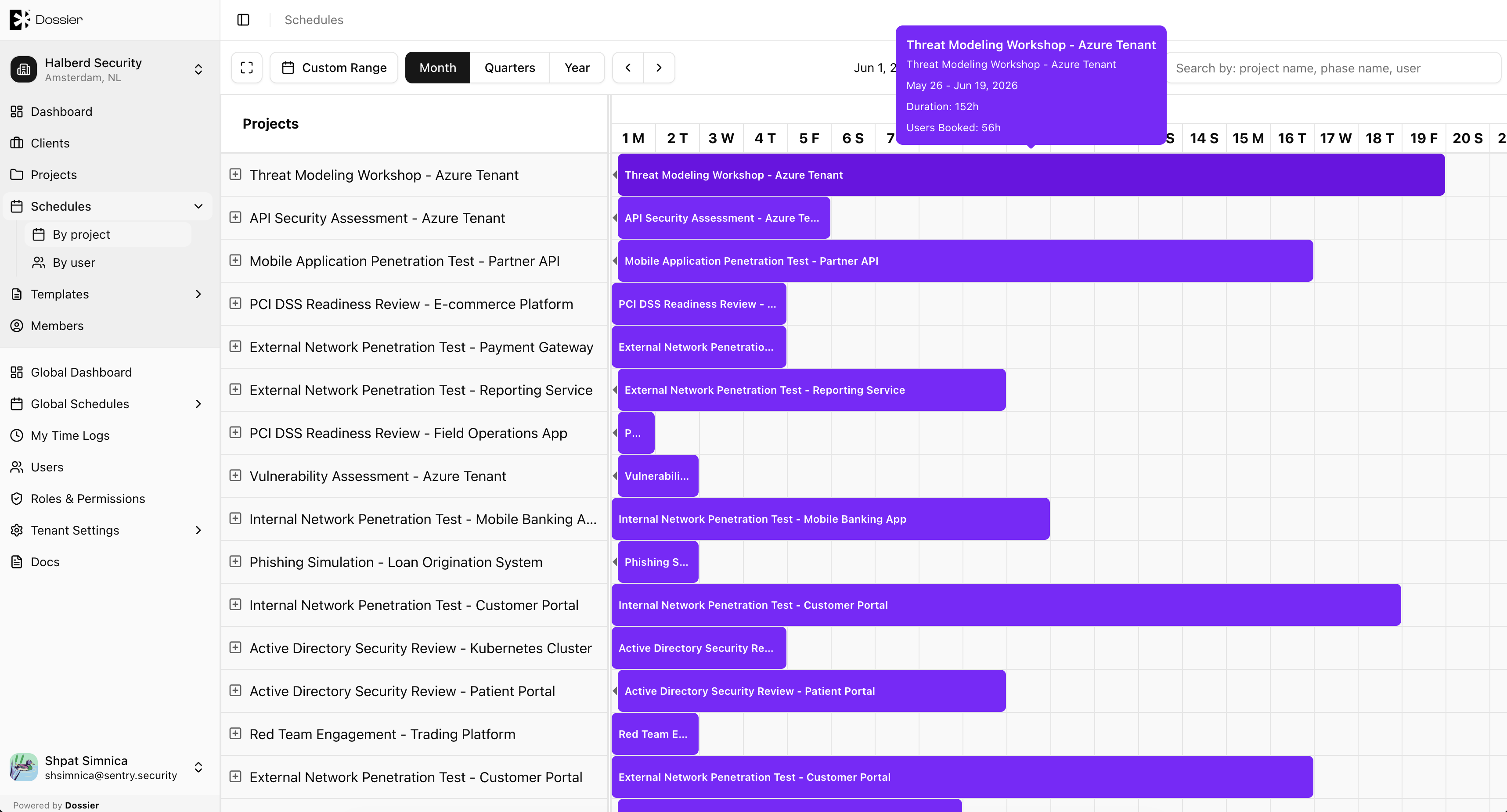Switch to Year view
The image size is (1507, 812).
pyautogui.click(x=577, y=68)
